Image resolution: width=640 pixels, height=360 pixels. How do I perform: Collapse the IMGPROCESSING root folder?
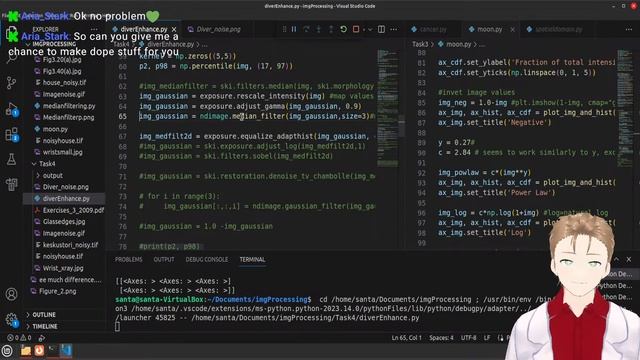pos(54,44)
